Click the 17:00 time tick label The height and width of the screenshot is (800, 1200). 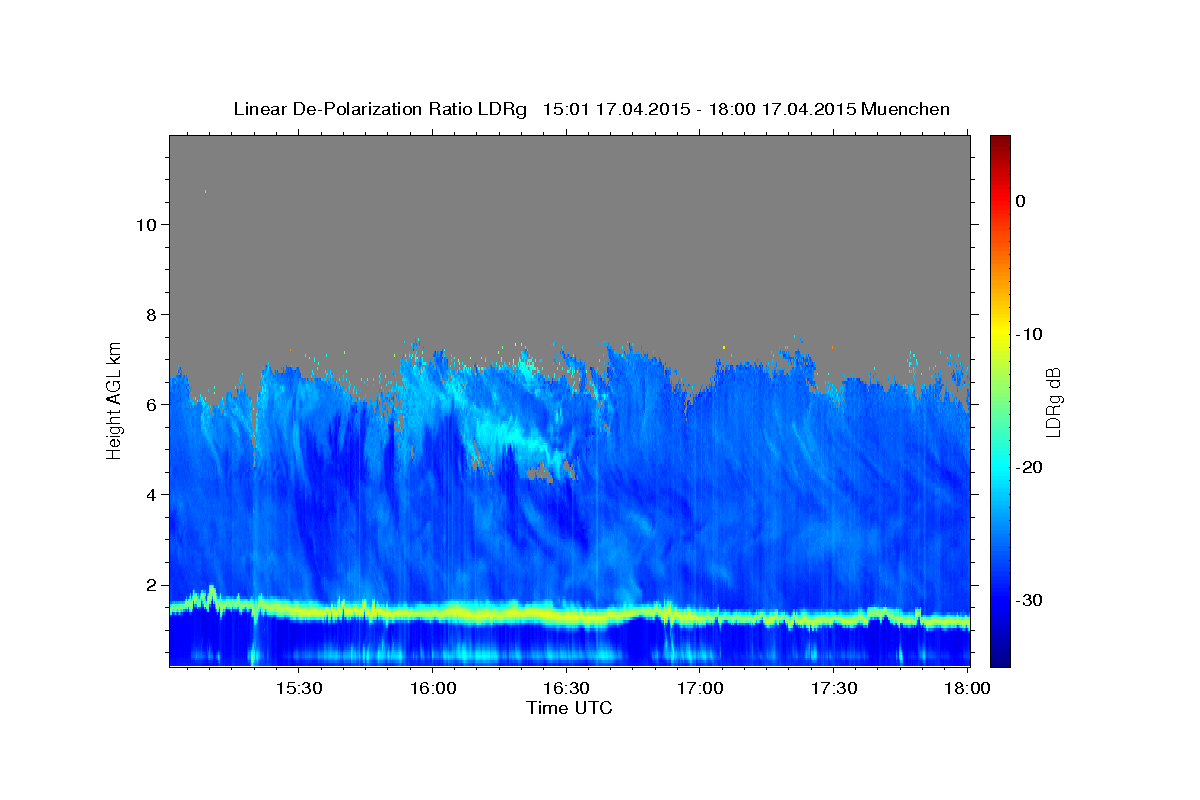(700, 689)
